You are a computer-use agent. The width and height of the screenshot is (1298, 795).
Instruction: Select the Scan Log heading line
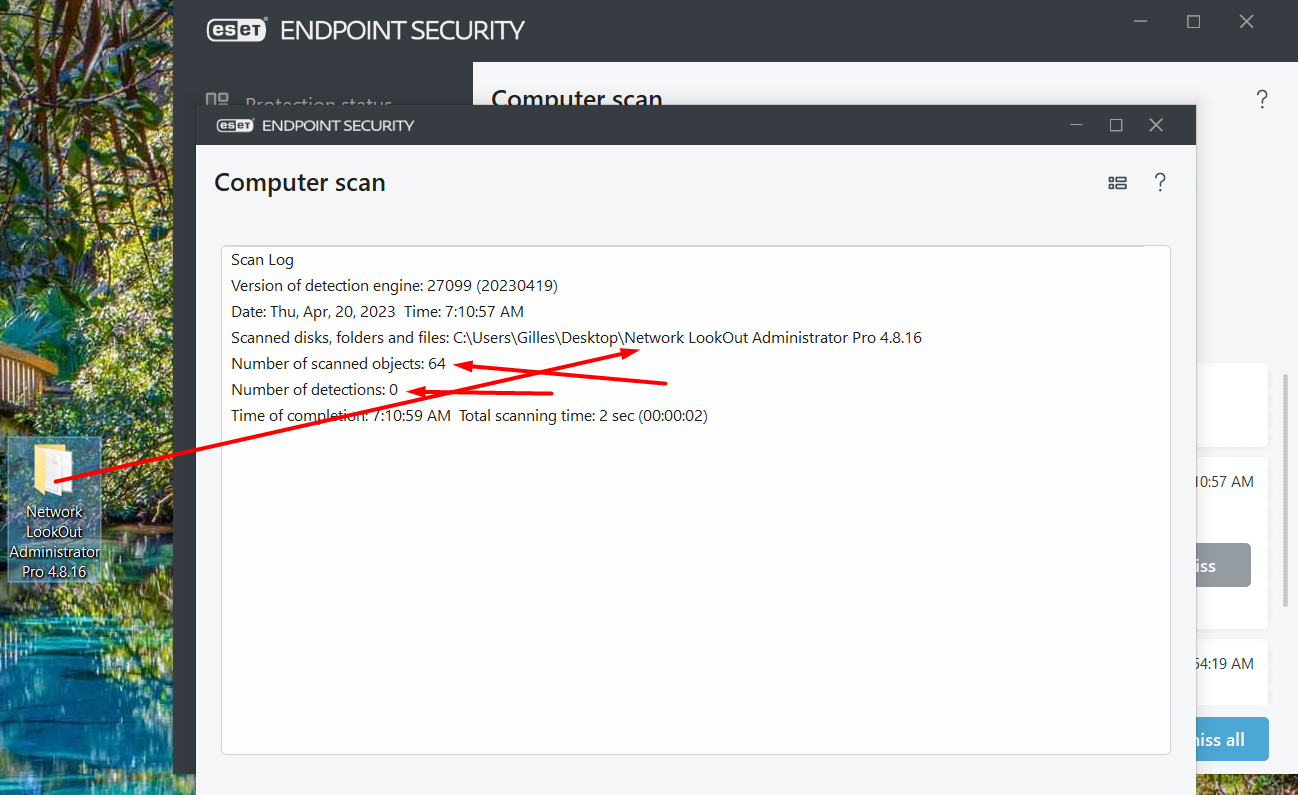point(263,260)
